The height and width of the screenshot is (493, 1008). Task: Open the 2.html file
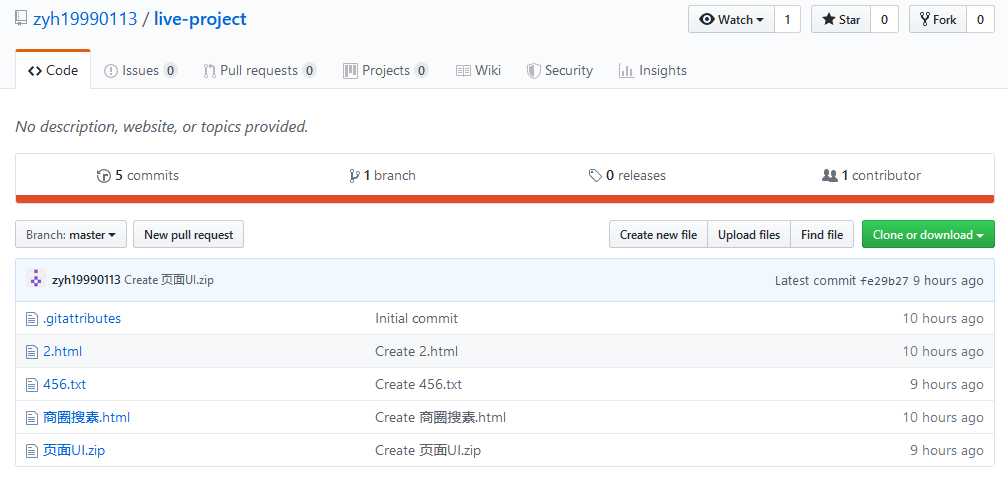pos(62,352)
